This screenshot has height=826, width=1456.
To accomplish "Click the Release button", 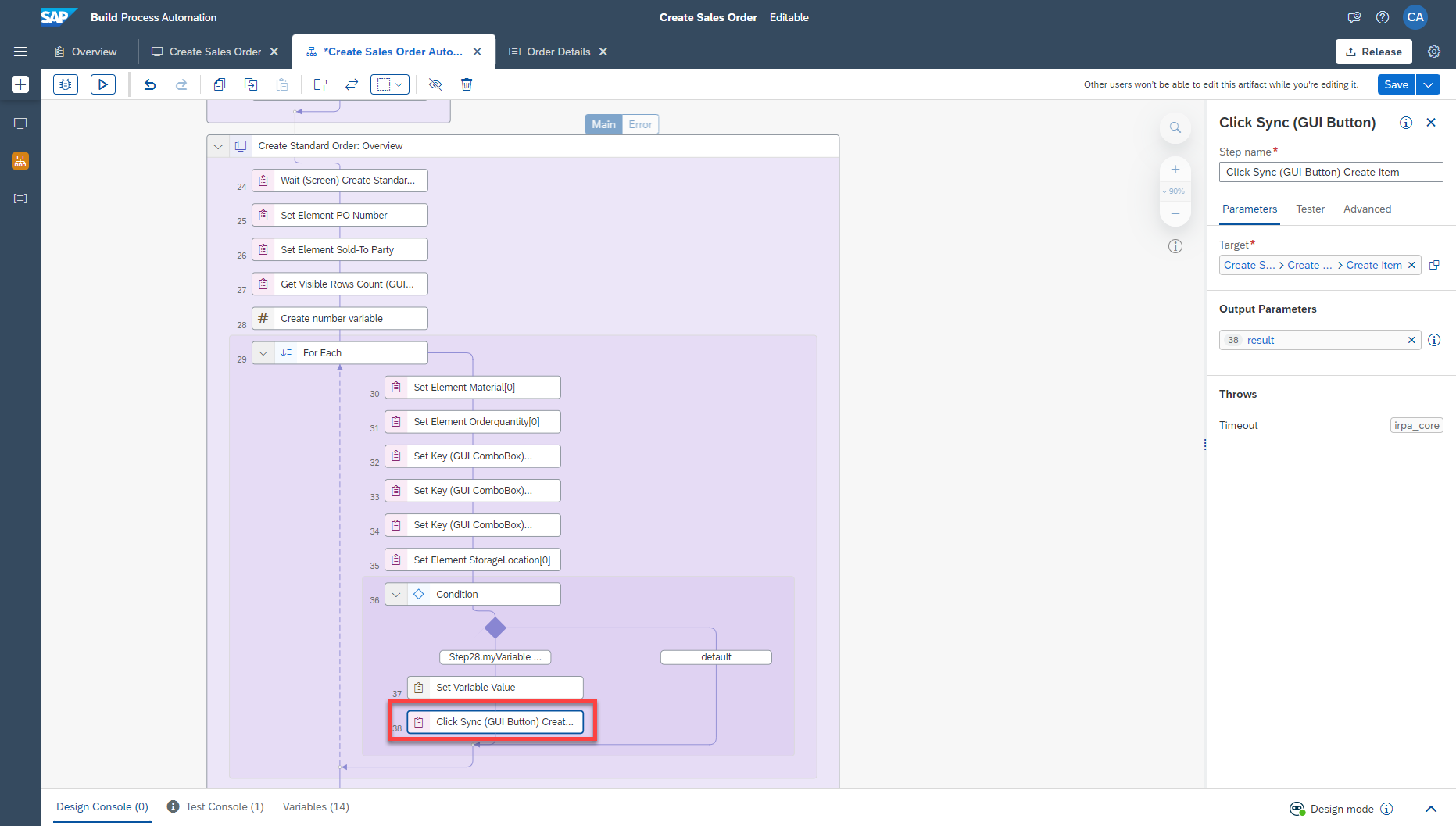I will point(1373,52).
